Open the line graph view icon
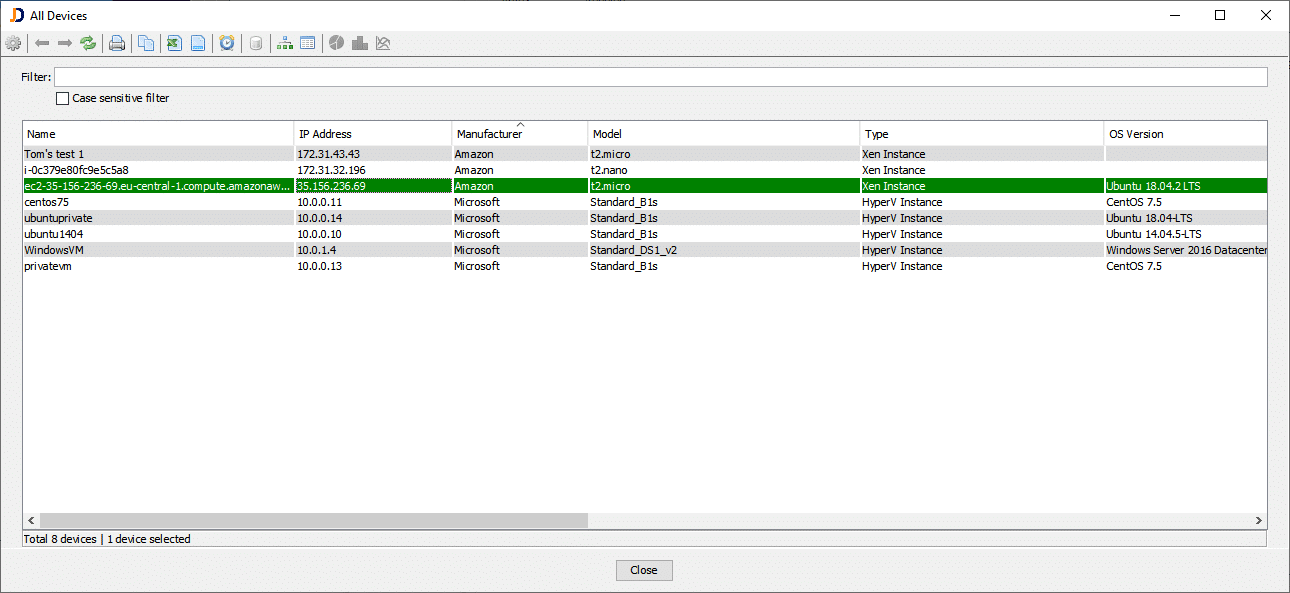The width and height of the screenshot is (1290, 593). pos(383,43)
